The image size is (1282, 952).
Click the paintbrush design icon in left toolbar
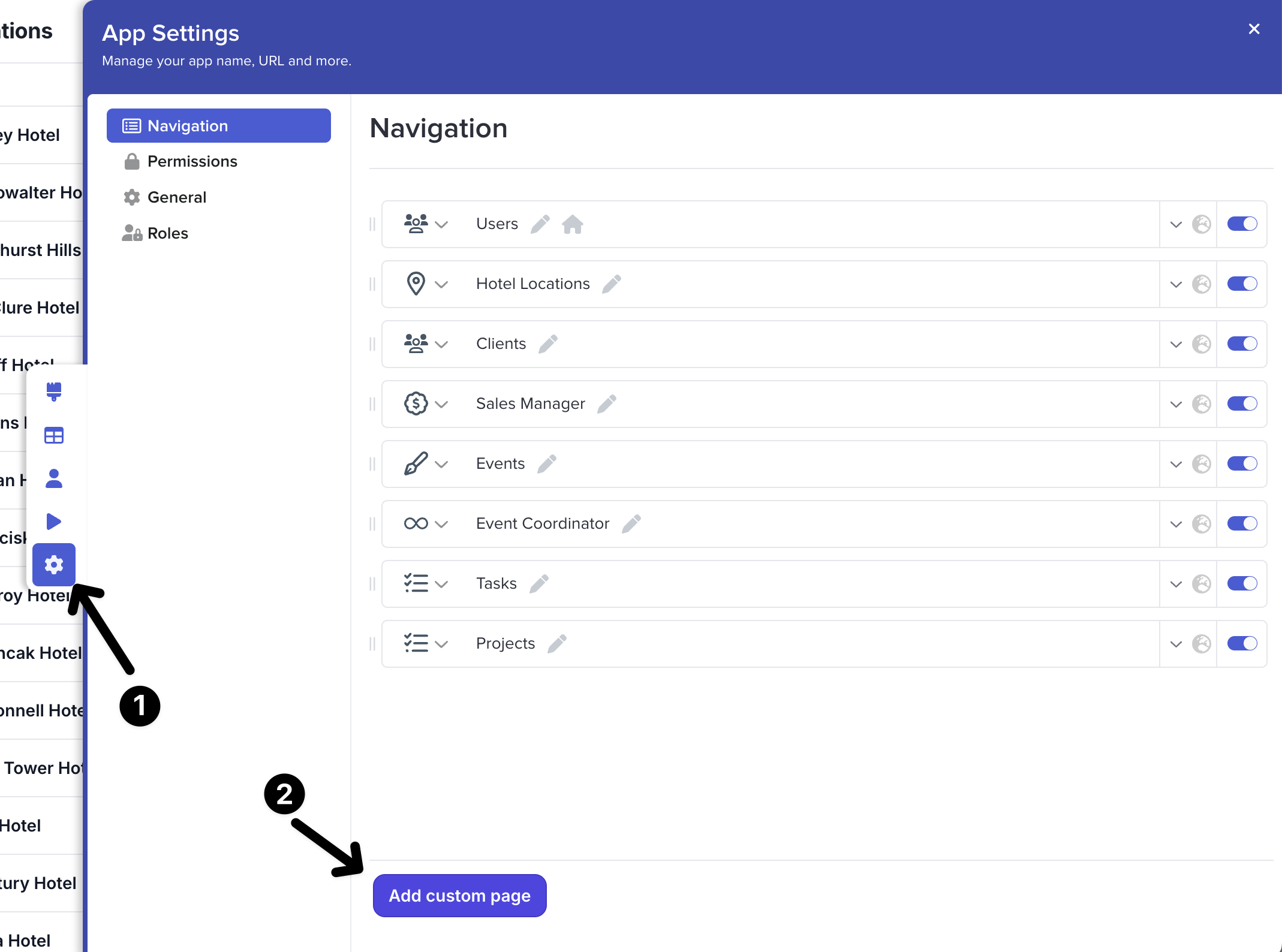(x=54, y=391)
